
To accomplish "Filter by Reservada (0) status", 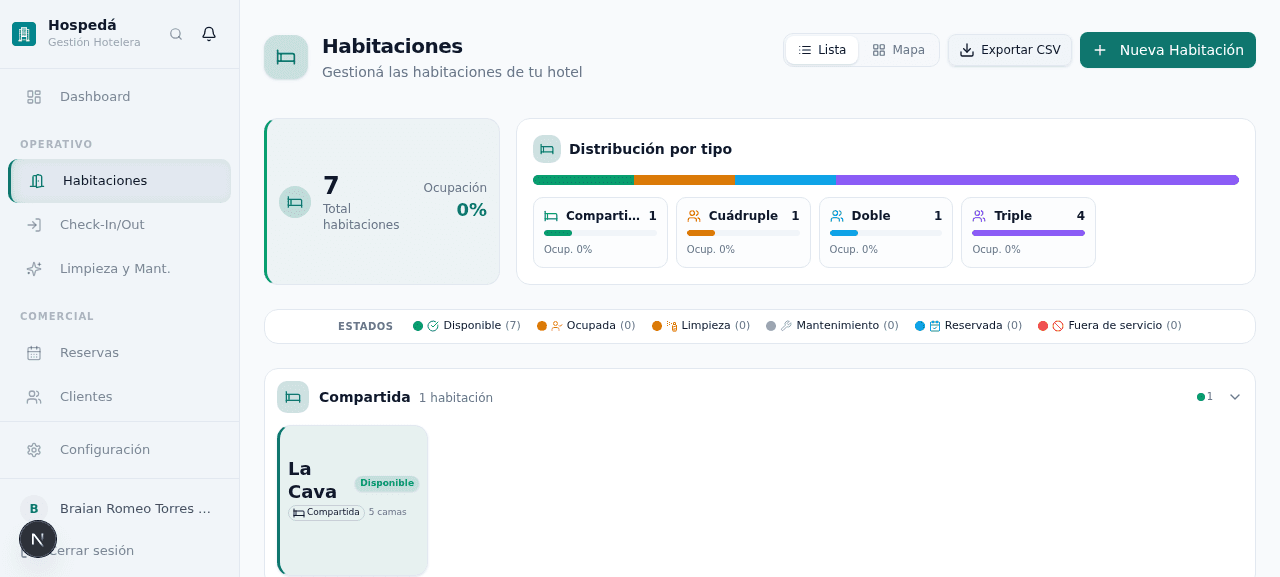I will point(968,326).
